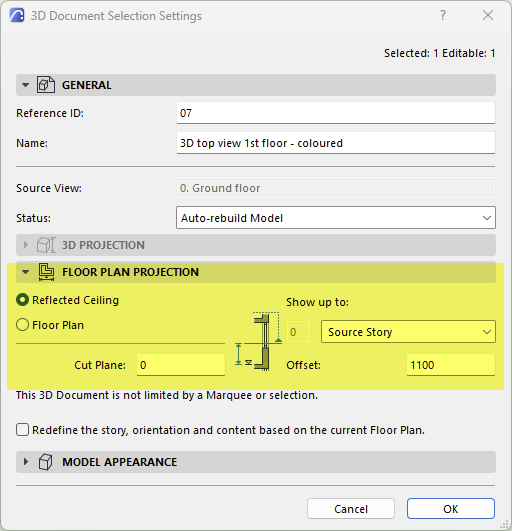The height and width of the screenshot is (531, 512).
Task: Collapse the General panel with its arrow
Action: tap(25, 85)
